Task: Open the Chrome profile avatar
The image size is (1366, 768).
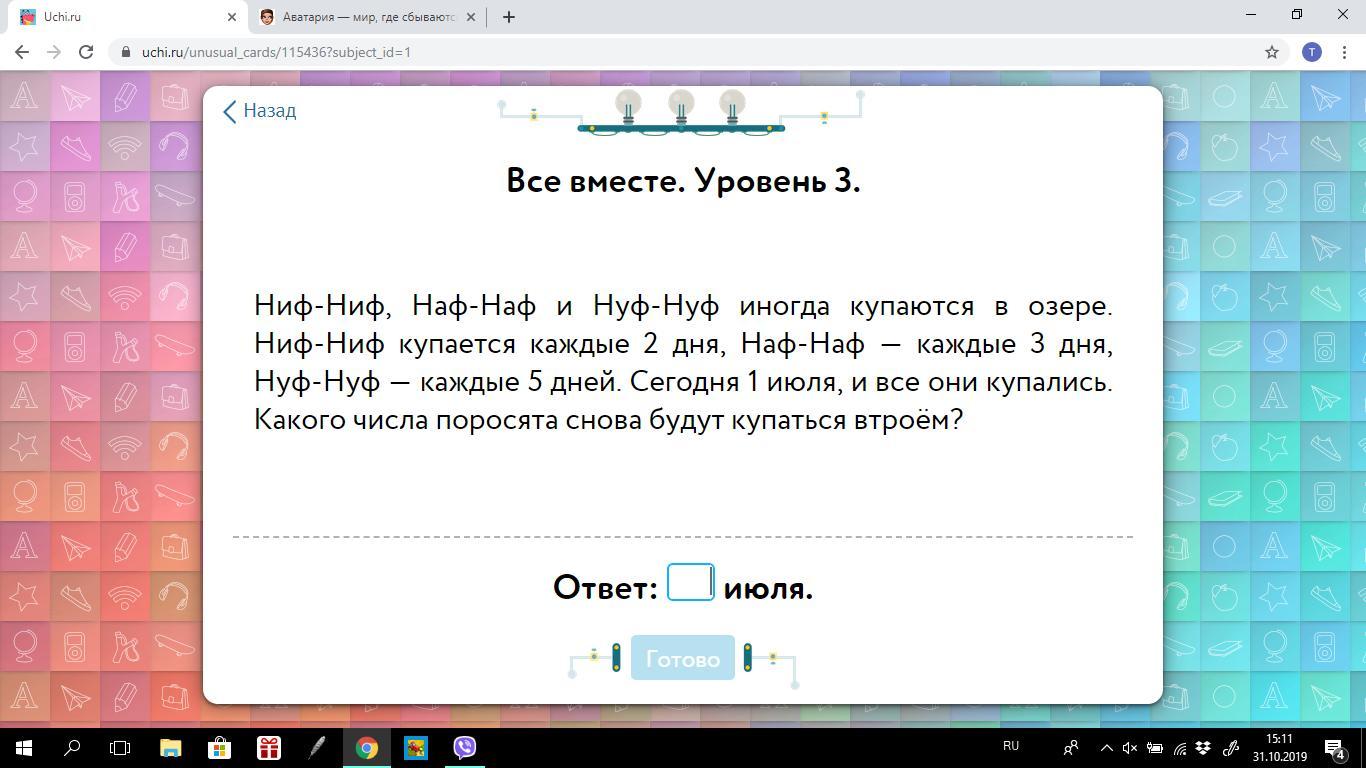Action: [x=1312, y=52]
